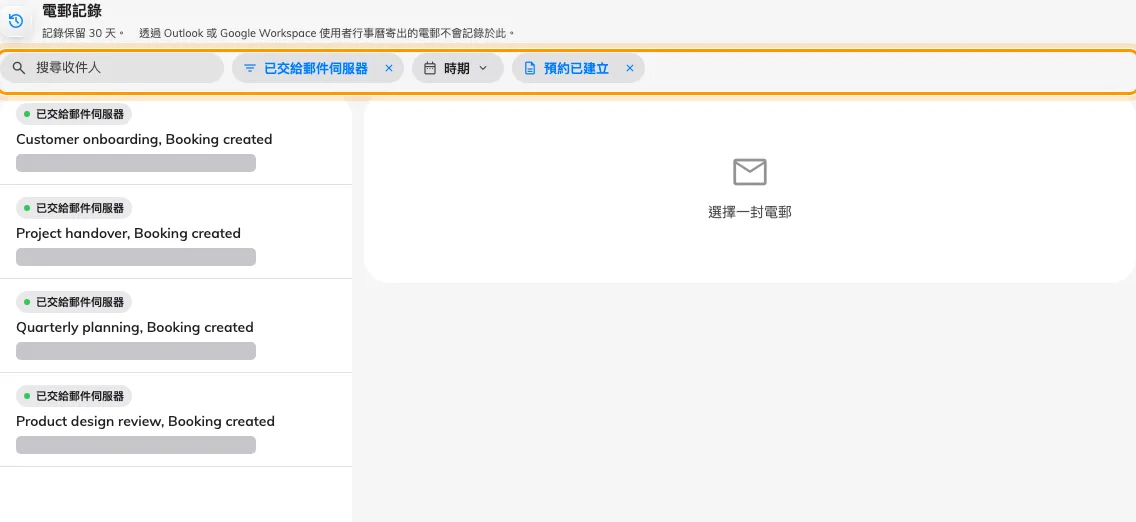Click status badge above Customer onboarding

(x=74, y=114)
